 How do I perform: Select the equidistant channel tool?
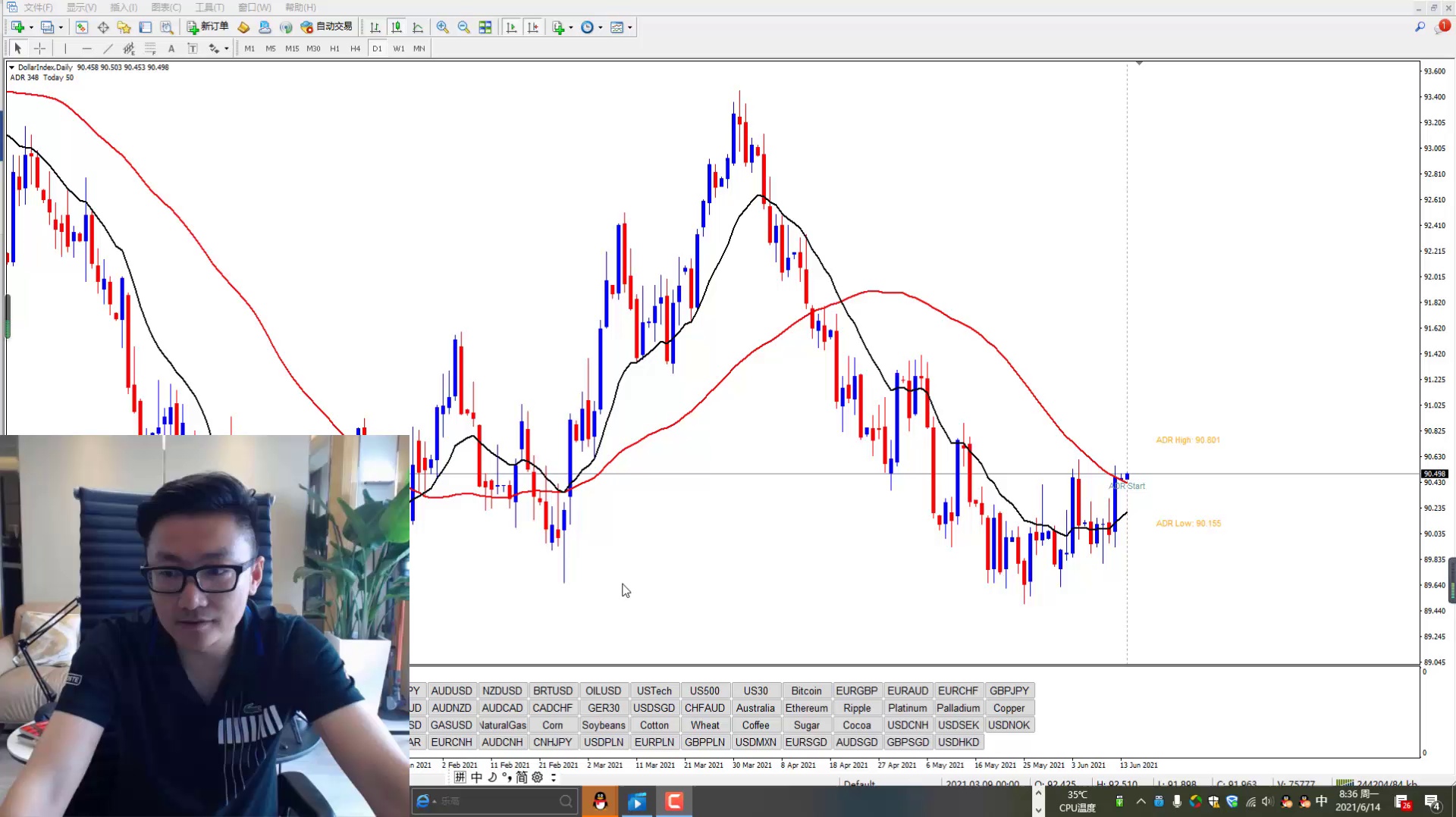[129, 49]
